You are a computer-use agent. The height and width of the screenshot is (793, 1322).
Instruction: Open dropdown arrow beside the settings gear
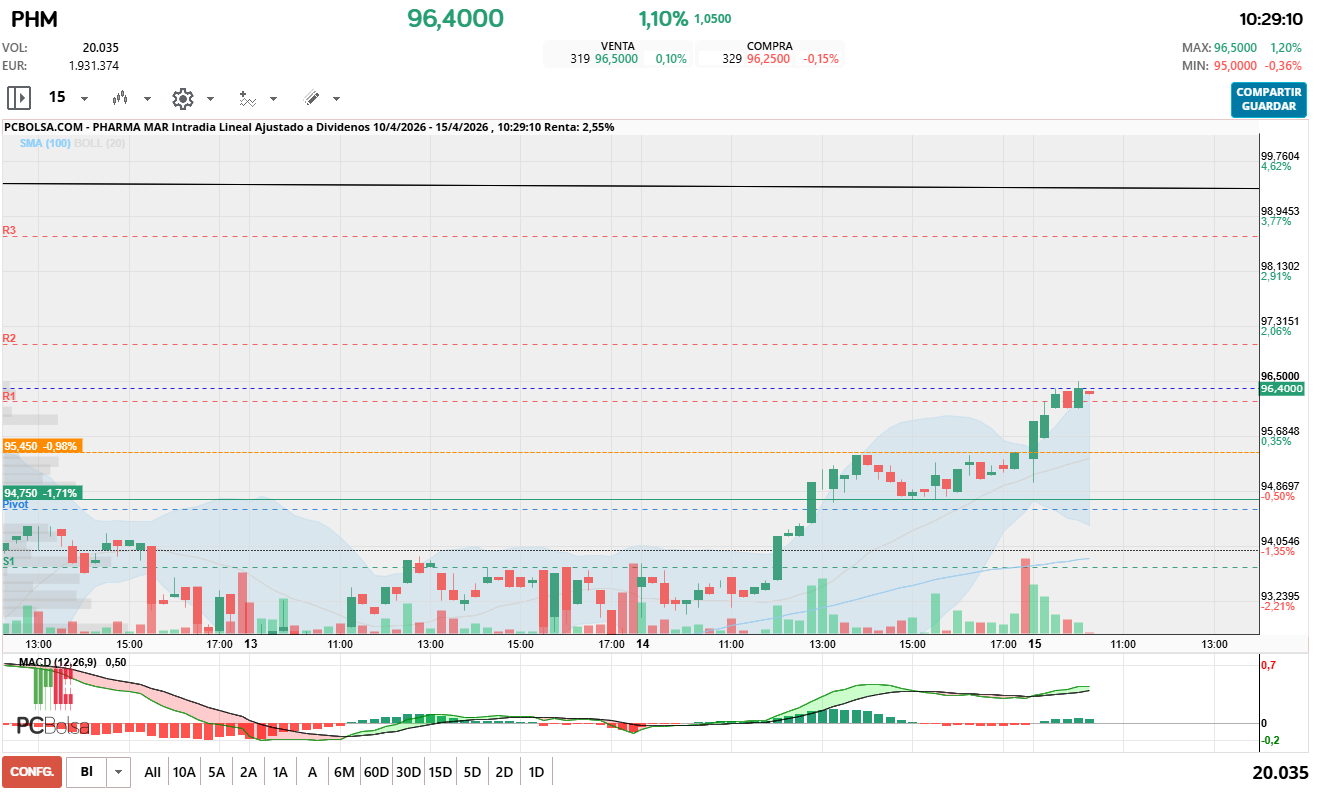click(x=210, y=99)
